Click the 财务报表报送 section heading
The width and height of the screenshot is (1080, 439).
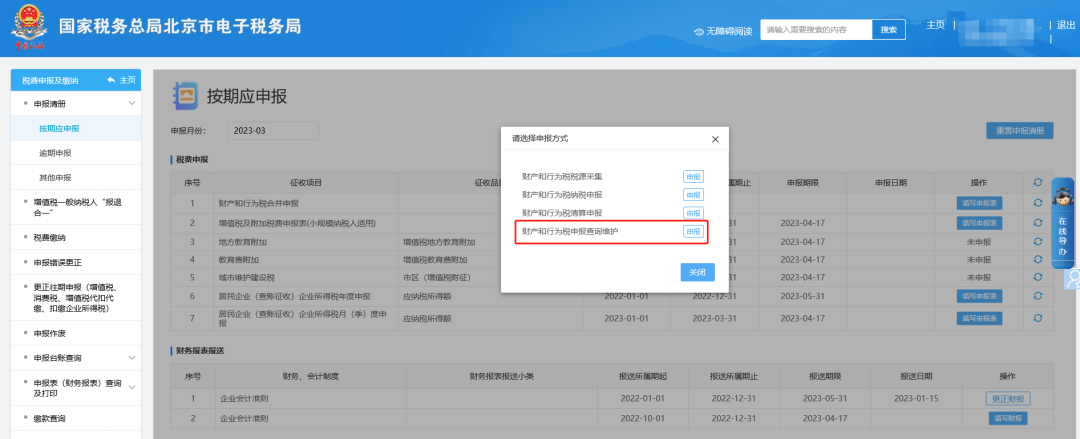[200, 351]
